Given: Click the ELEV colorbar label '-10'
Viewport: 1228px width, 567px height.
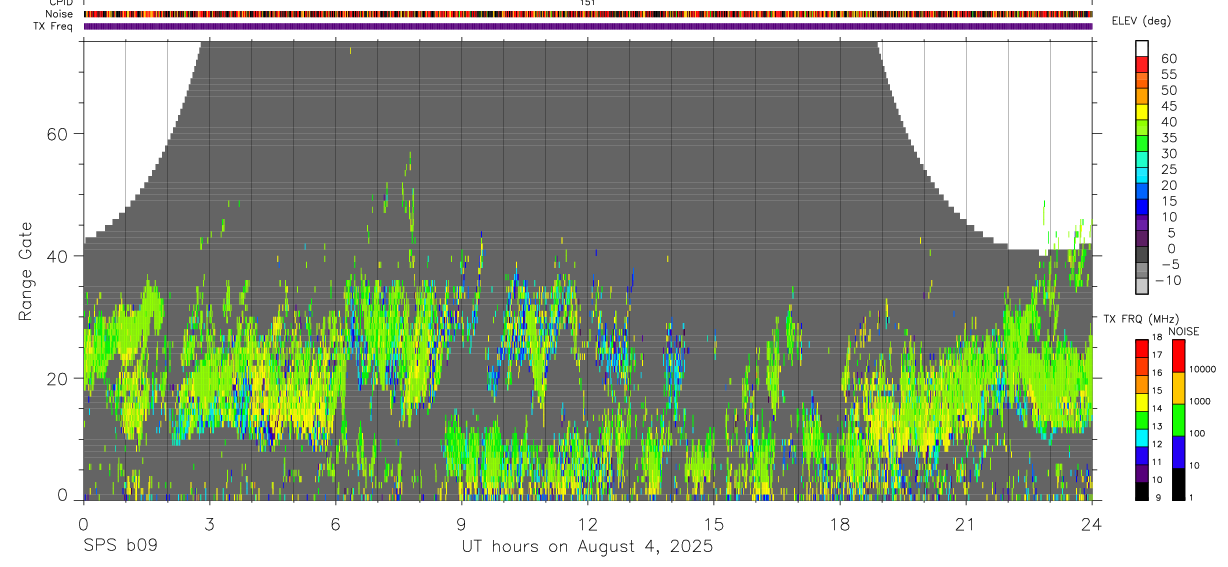Looking at the screenshot, I should pyautogui.click(x=1167, y=281).
